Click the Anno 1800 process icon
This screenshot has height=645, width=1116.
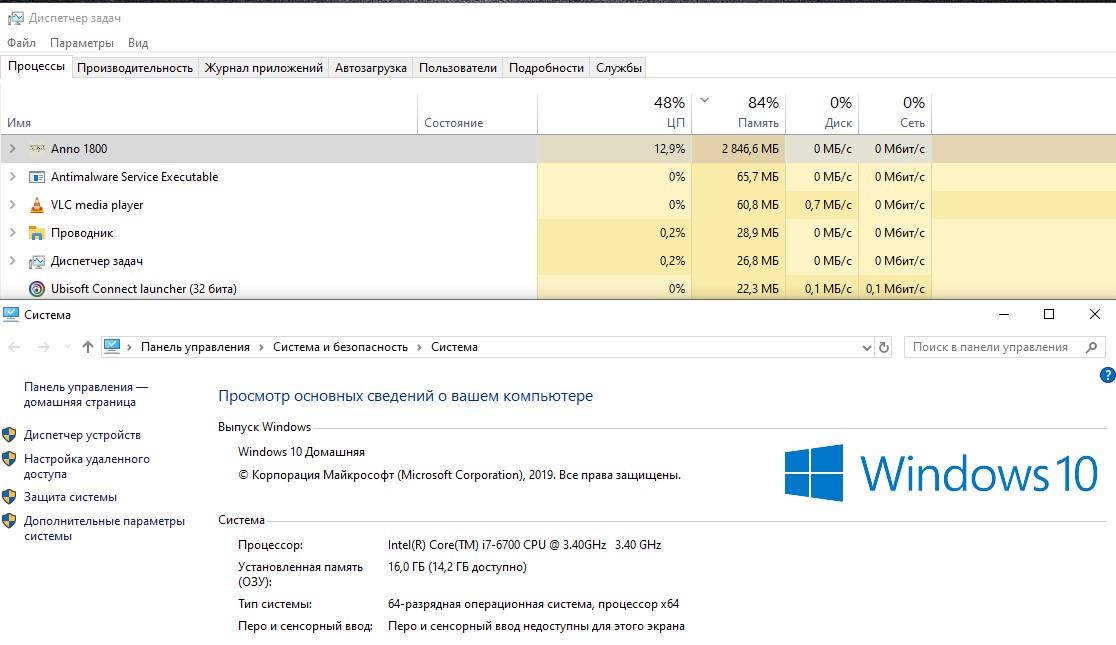click(x=36, y=149)
